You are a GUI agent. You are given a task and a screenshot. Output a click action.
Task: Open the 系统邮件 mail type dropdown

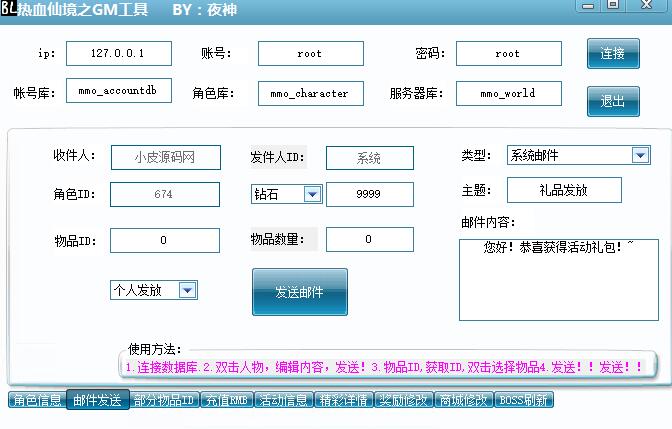click(x=640, y=155)
